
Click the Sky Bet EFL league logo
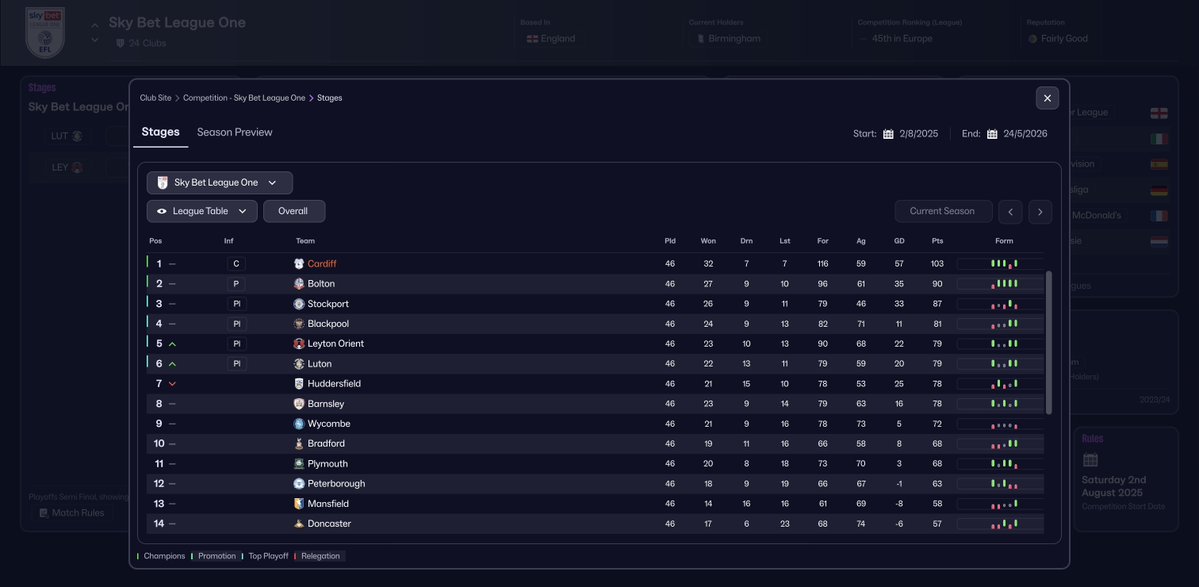pyautogui.click(x=45, y=33)
